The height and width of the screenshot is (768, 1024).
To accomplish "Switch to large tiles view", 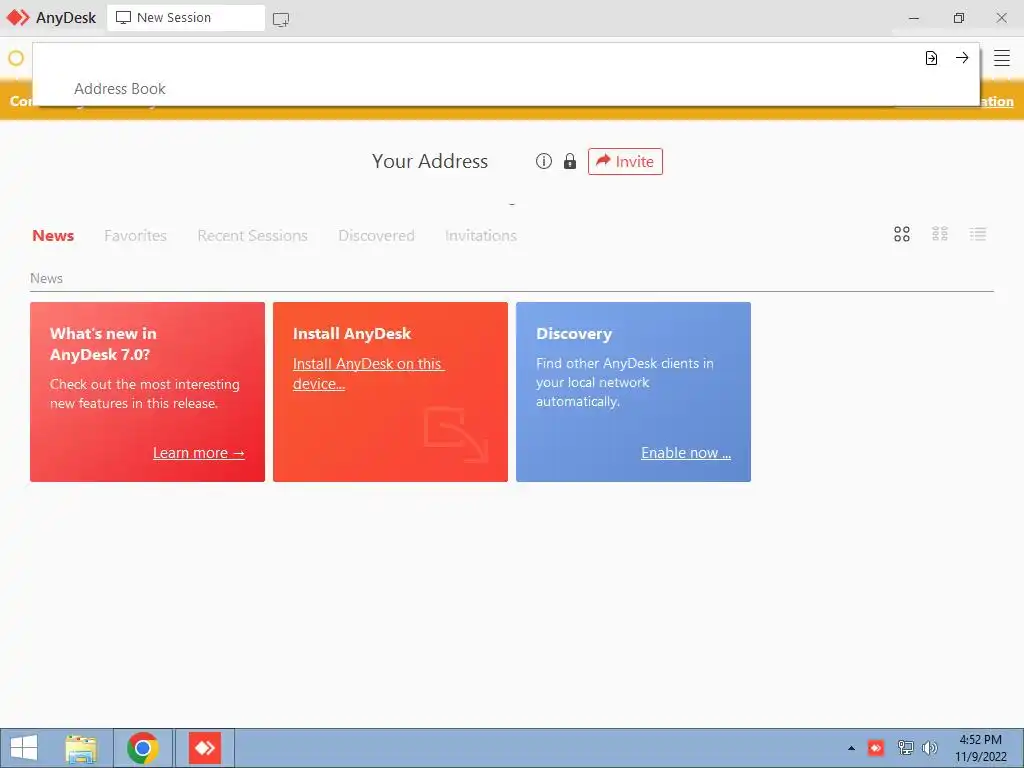I will pos(902,234).
